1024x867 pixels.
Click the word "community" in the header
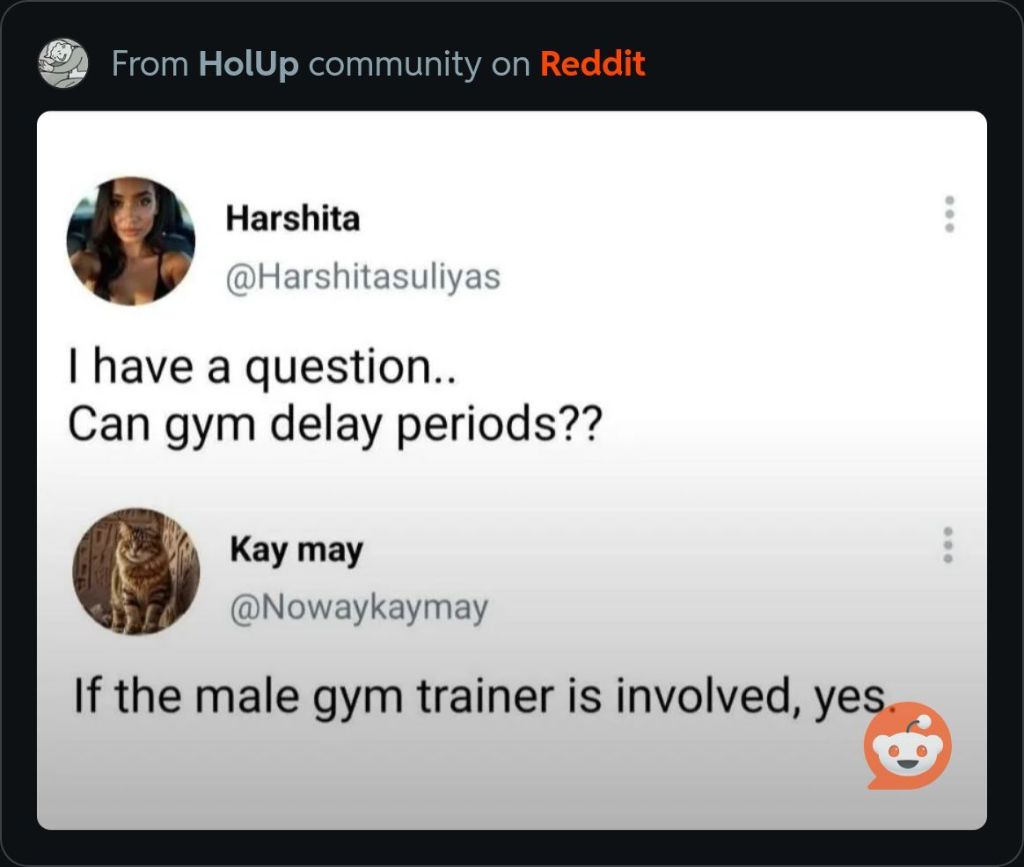394,64
